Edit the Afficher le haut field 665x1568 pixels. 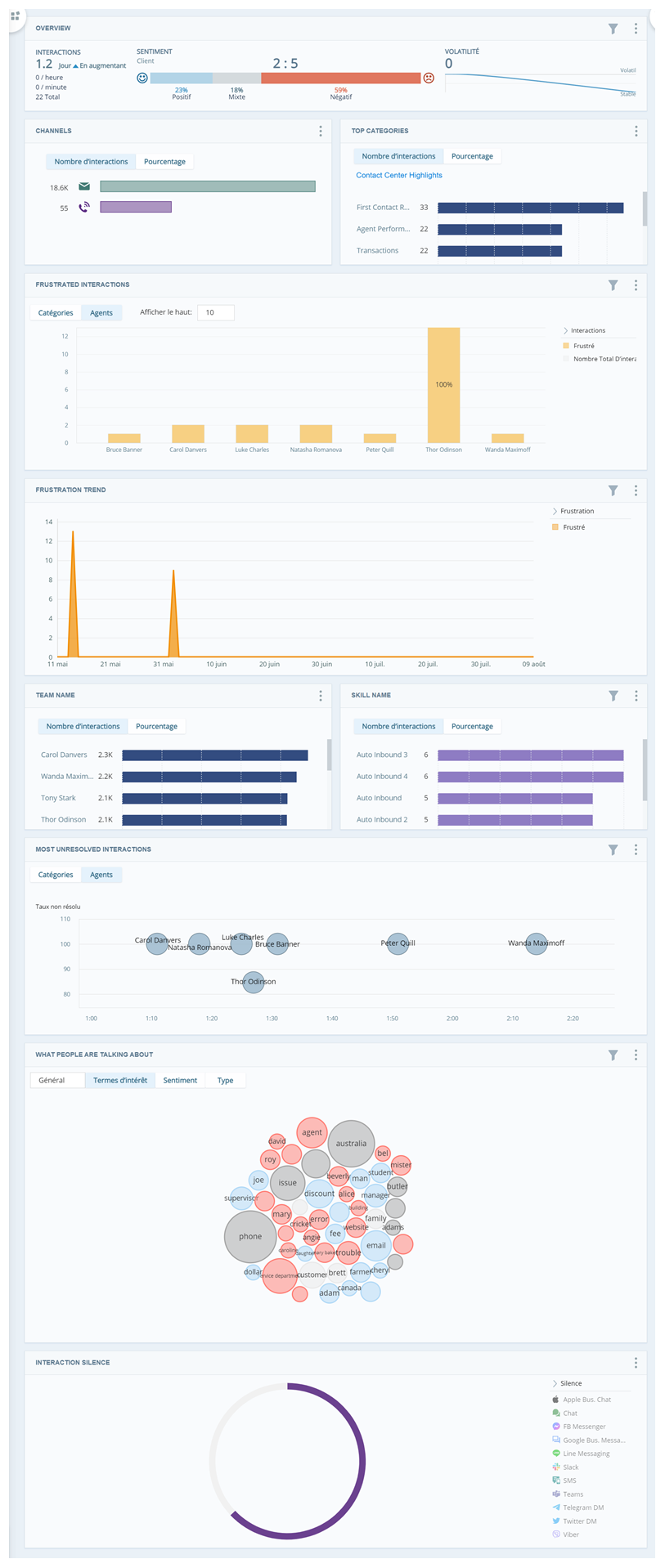coord(216,312)
